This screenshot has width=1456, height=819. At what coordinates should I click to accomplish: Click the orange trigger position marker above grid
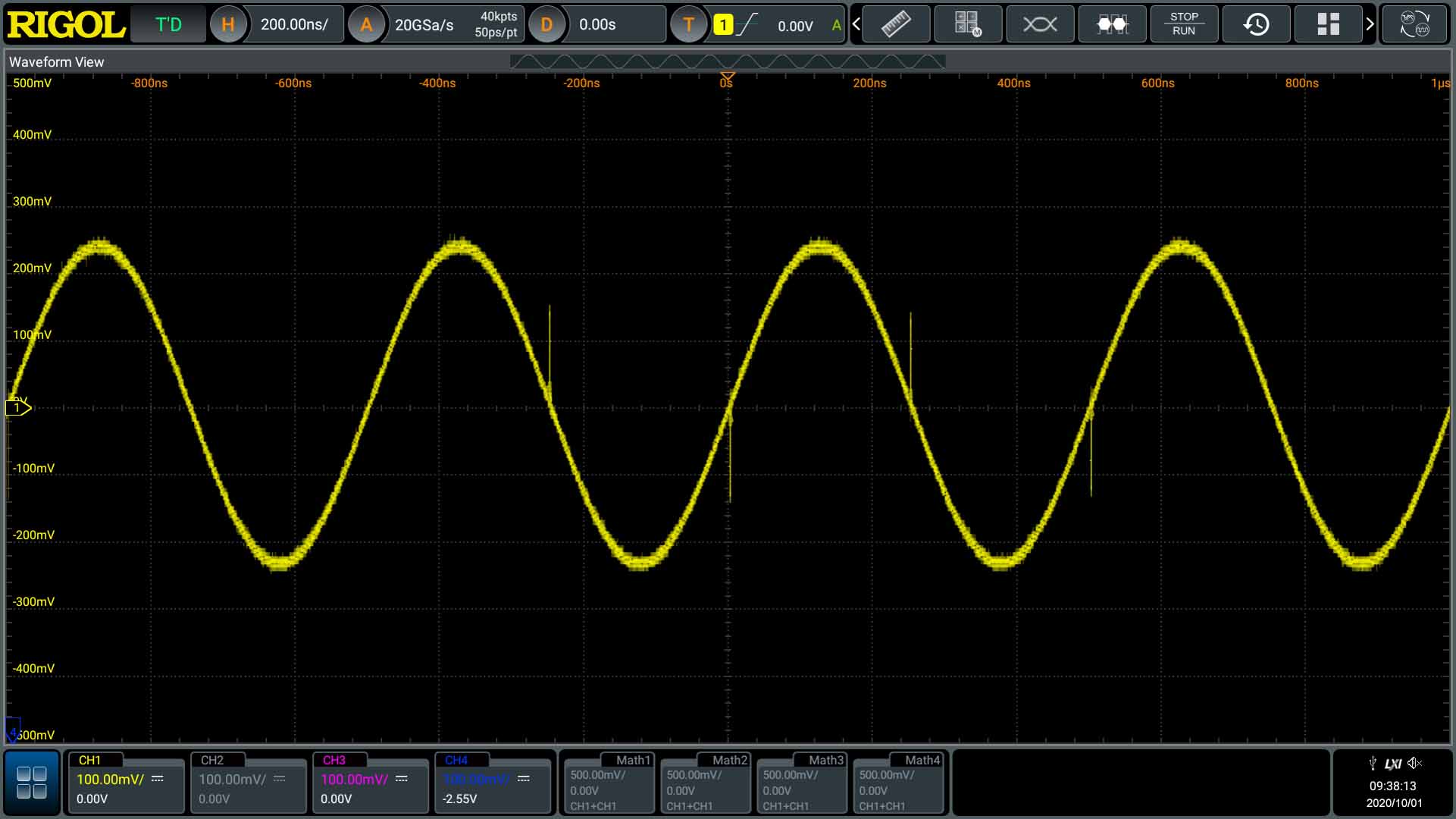pos(727,76)
